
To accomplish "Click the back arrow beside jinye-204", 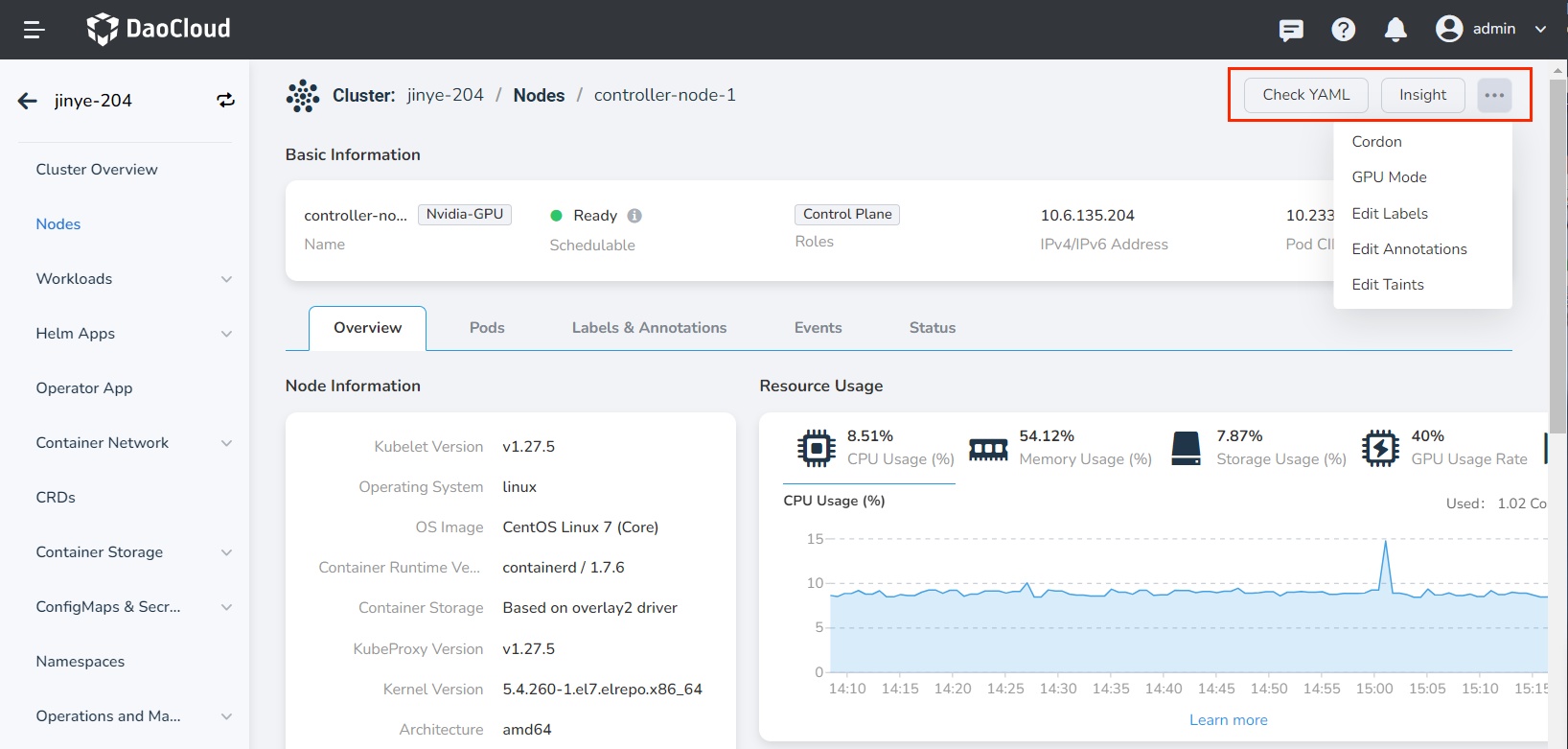I will [28, 101].
